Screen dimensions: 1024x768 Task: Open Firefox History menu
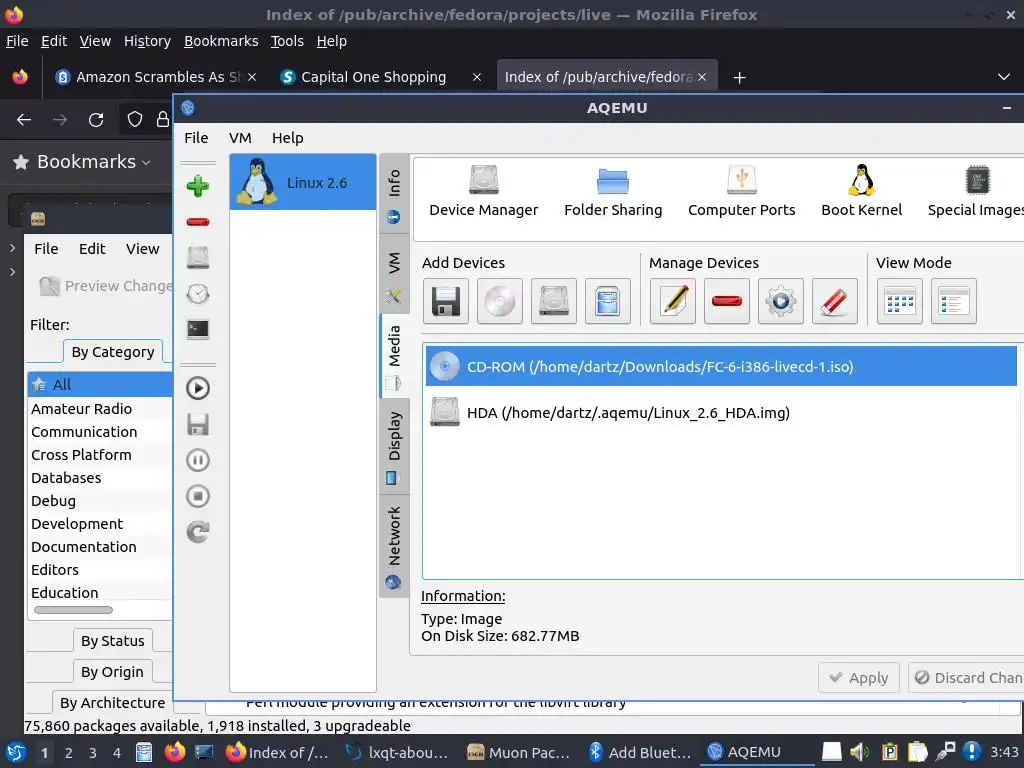click(x=147, y=41)
